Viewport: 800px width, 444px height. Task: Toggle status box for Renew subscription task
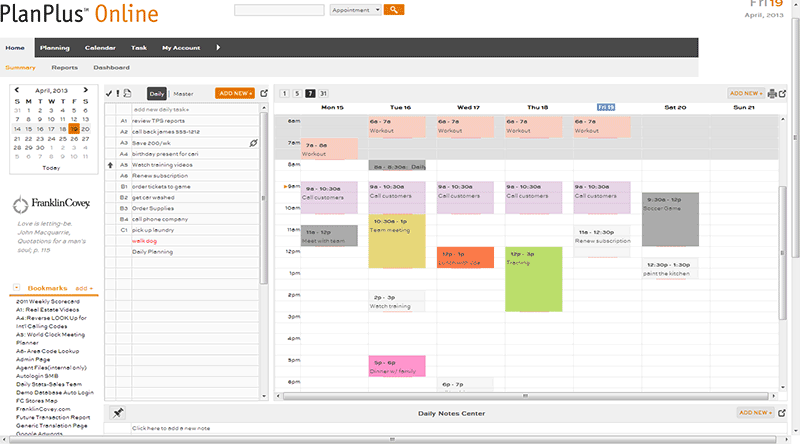[110, 176]
